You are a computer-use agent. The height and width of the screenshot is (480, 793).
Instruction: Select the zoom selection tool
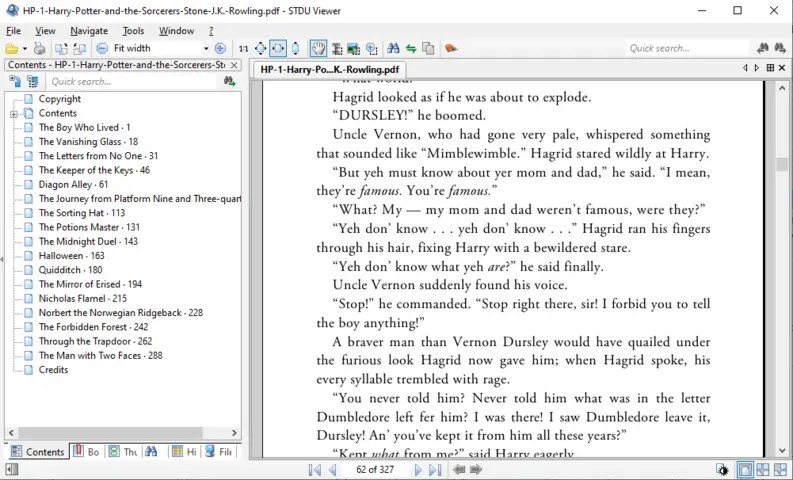[372, 49]
